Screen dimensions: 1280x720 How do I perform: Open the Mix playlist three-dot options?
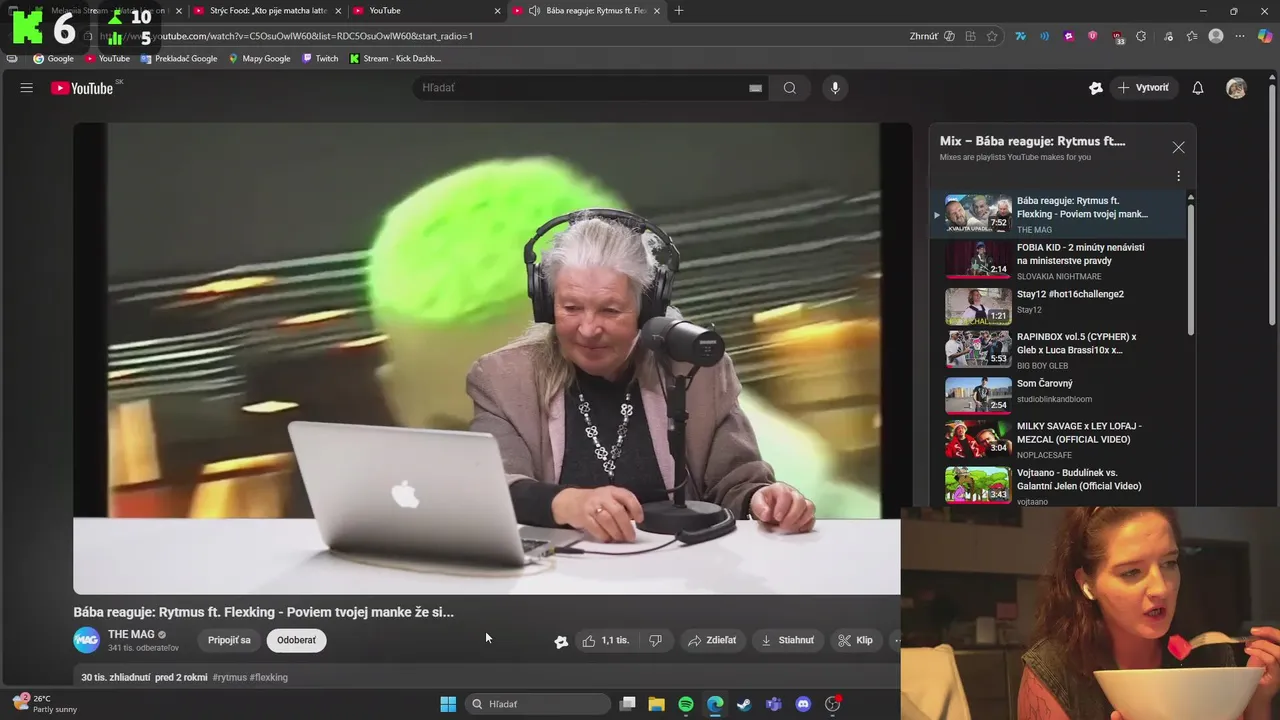pos(1178,176)
